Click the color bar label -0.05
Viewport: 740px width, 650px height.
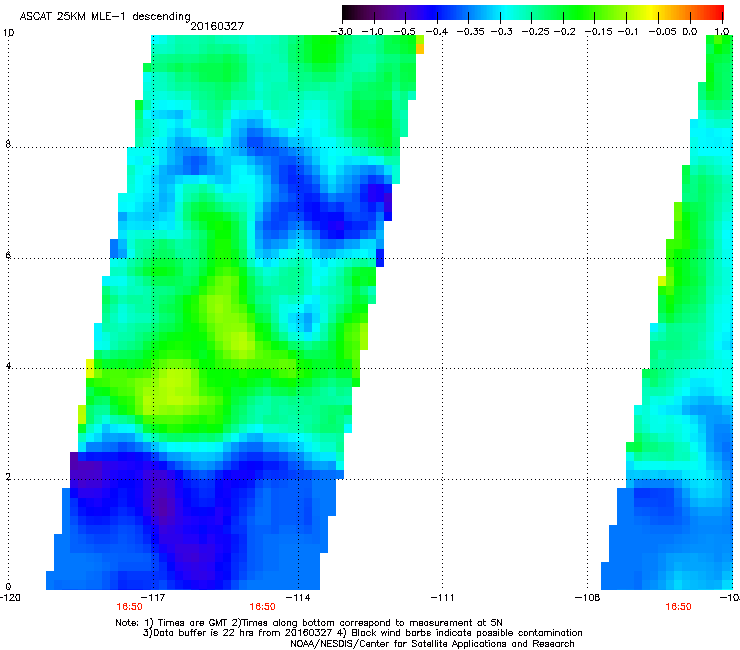coord(663,32)
